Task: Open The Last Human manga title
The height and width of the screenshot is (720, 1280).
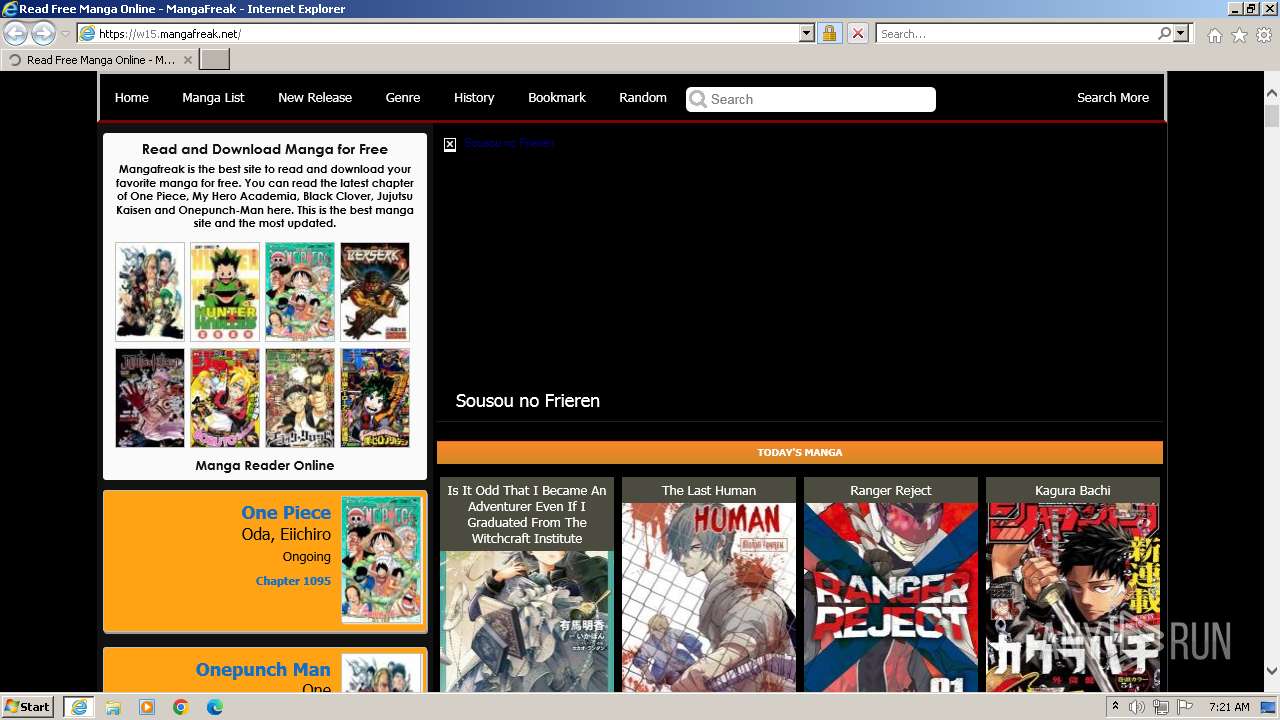Action: [x=709, y=491]
